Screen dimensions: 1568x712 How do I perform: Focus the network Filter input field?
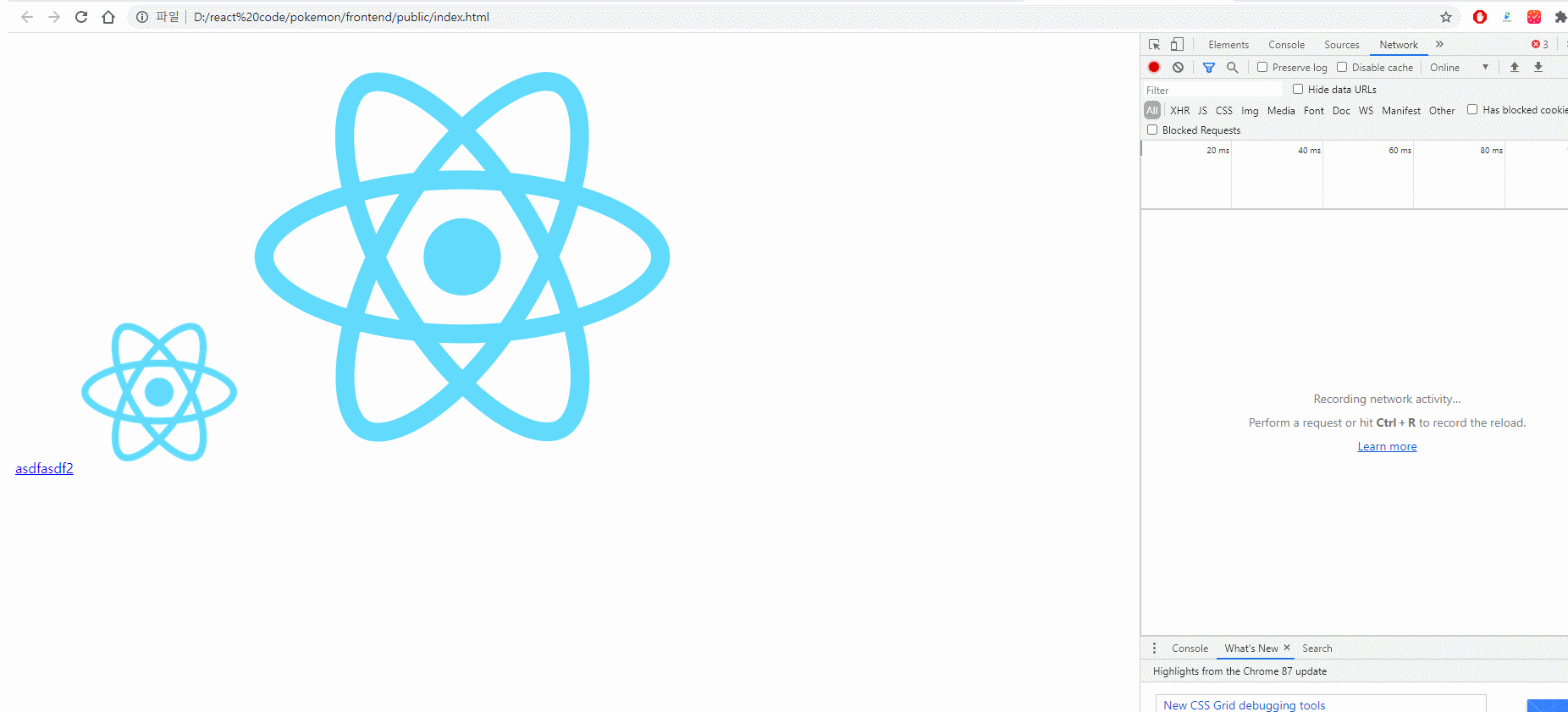coord(1212,90)
